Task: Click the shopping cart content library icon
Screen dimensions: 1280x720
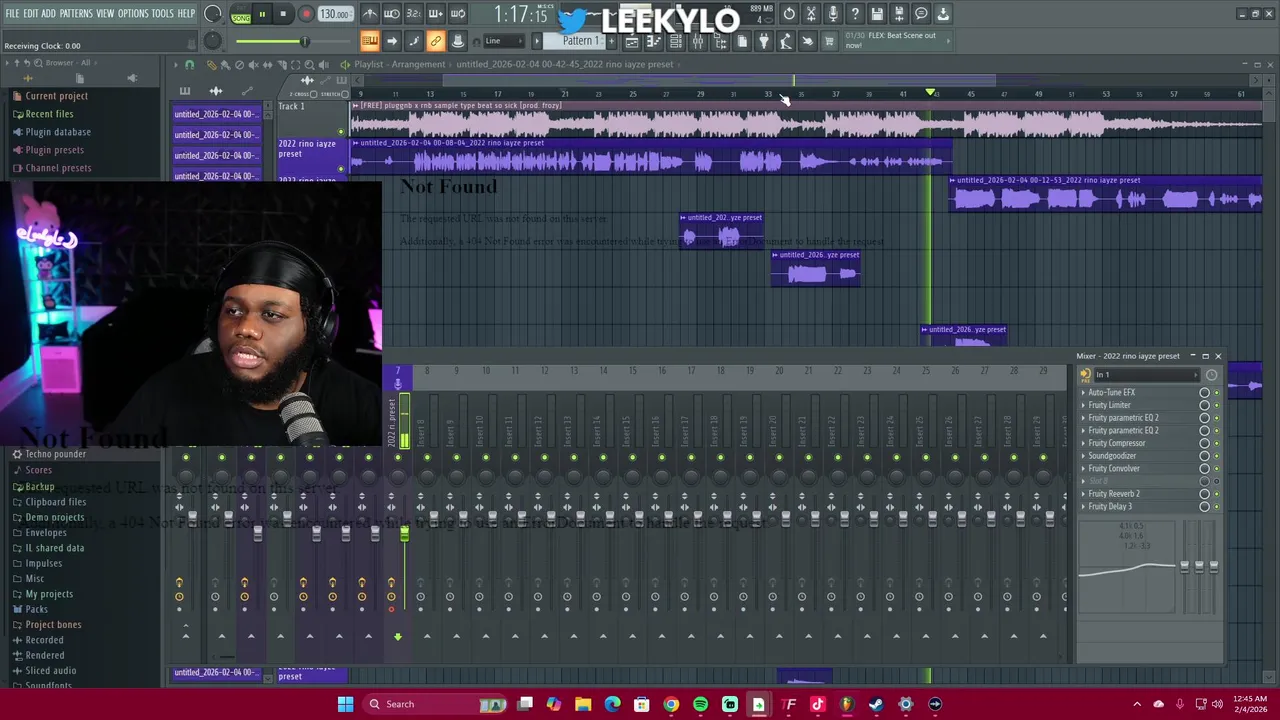Action: (x=828, y=41)
